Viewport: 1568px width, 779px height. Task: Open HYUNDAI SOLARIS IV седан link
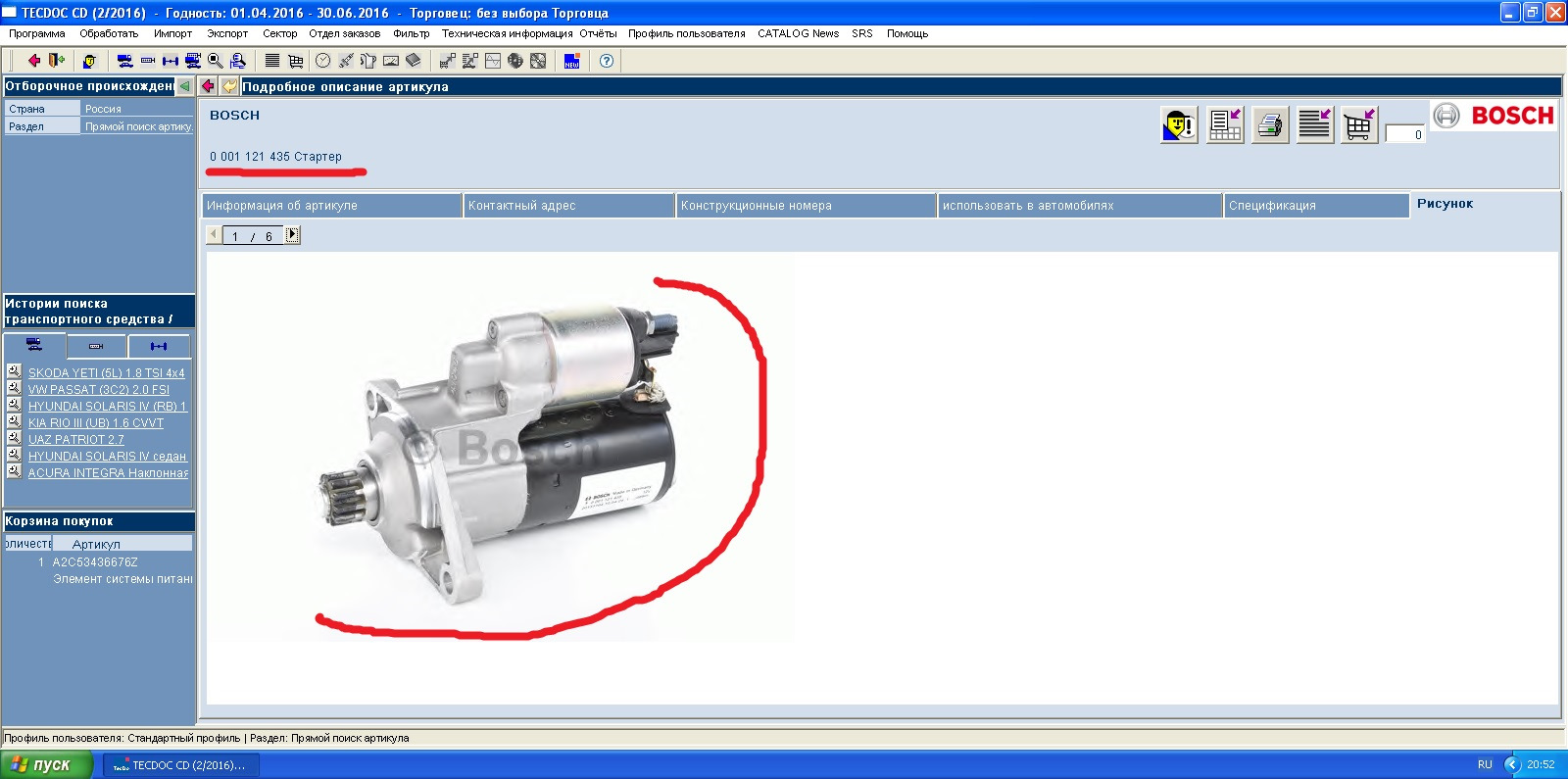(107, 457)
